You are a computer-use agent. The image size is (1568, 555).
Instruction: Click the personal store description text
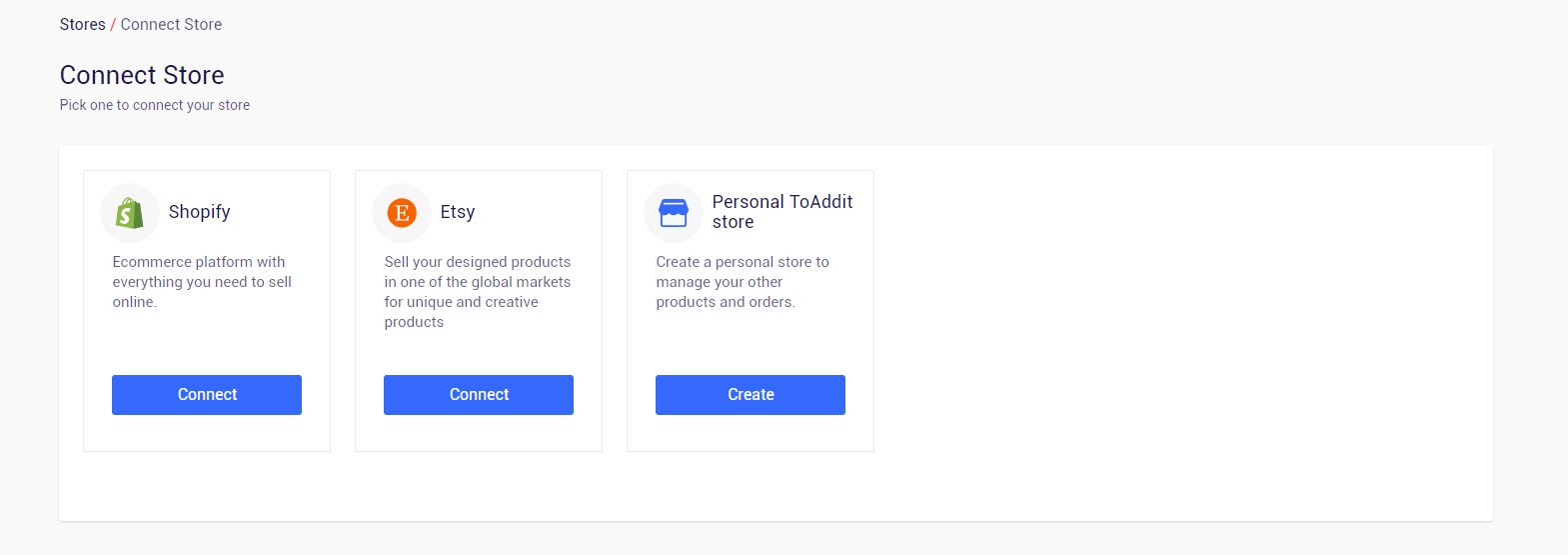743,282
